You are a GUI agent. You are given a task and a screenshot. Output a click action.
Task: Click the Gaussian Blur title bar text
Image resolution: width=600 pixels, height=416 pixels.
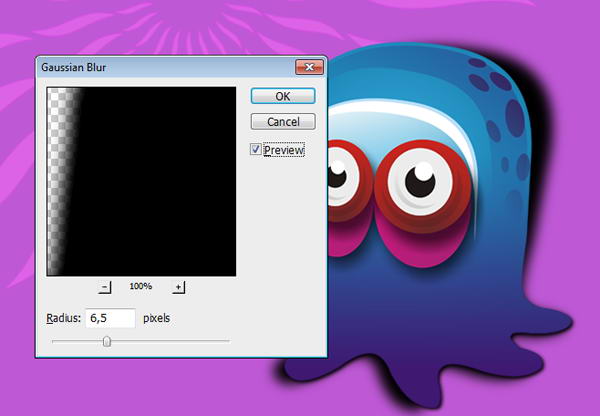[74, 67]
